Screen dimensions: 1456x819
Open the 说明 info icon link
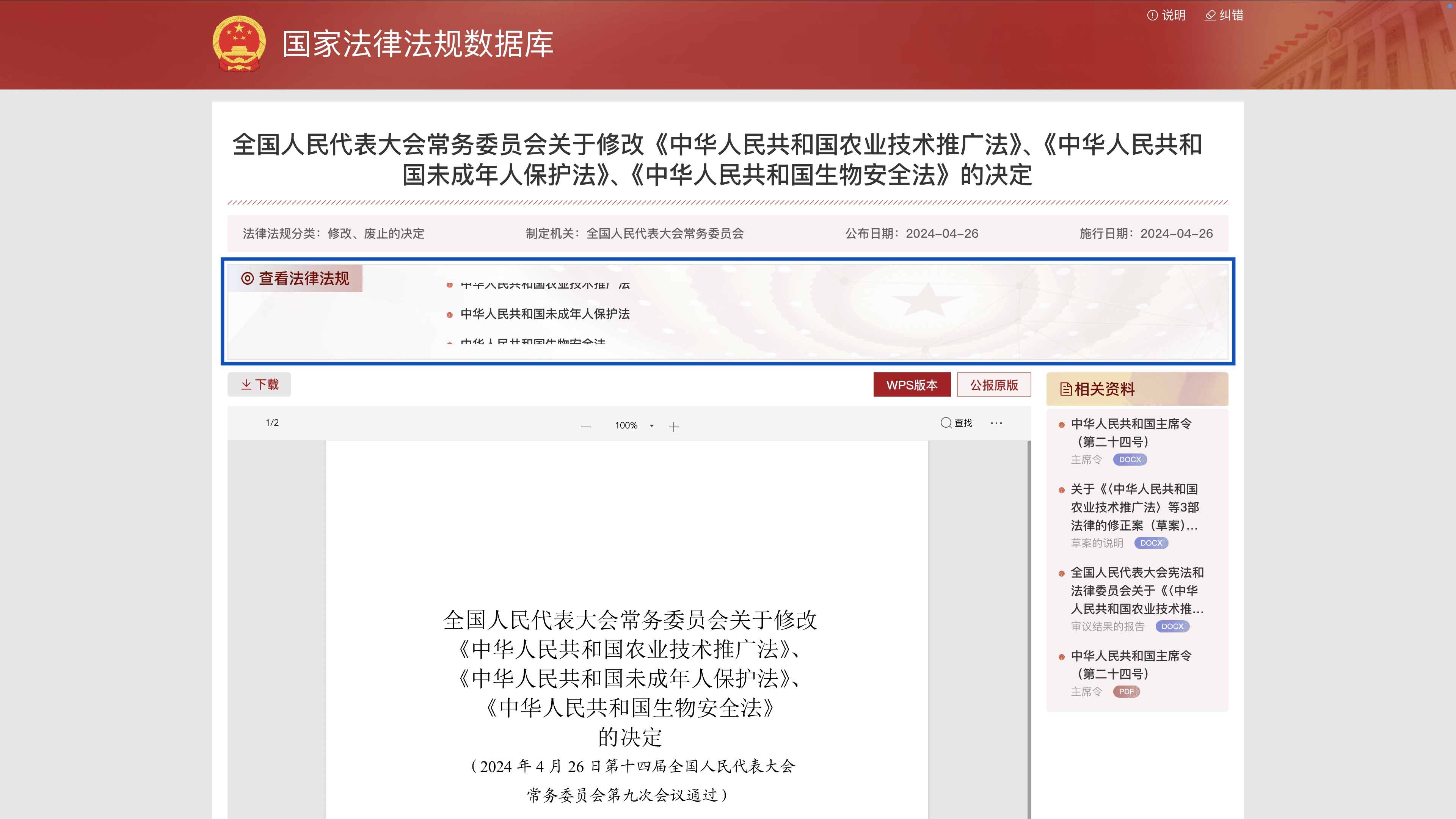pos(1153,15)
